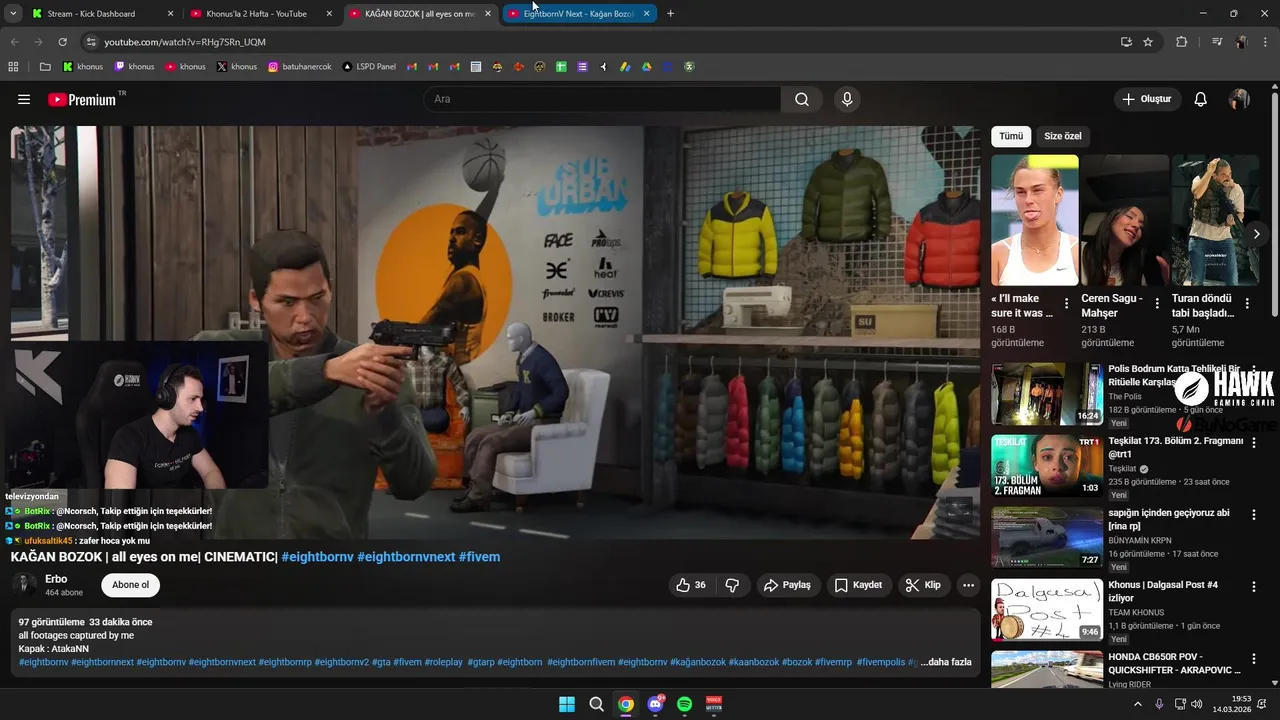Open options for Ceren Sagu Mahşer short
The width and height of the screenshot is (1280, 720).
coord(1157,303)
